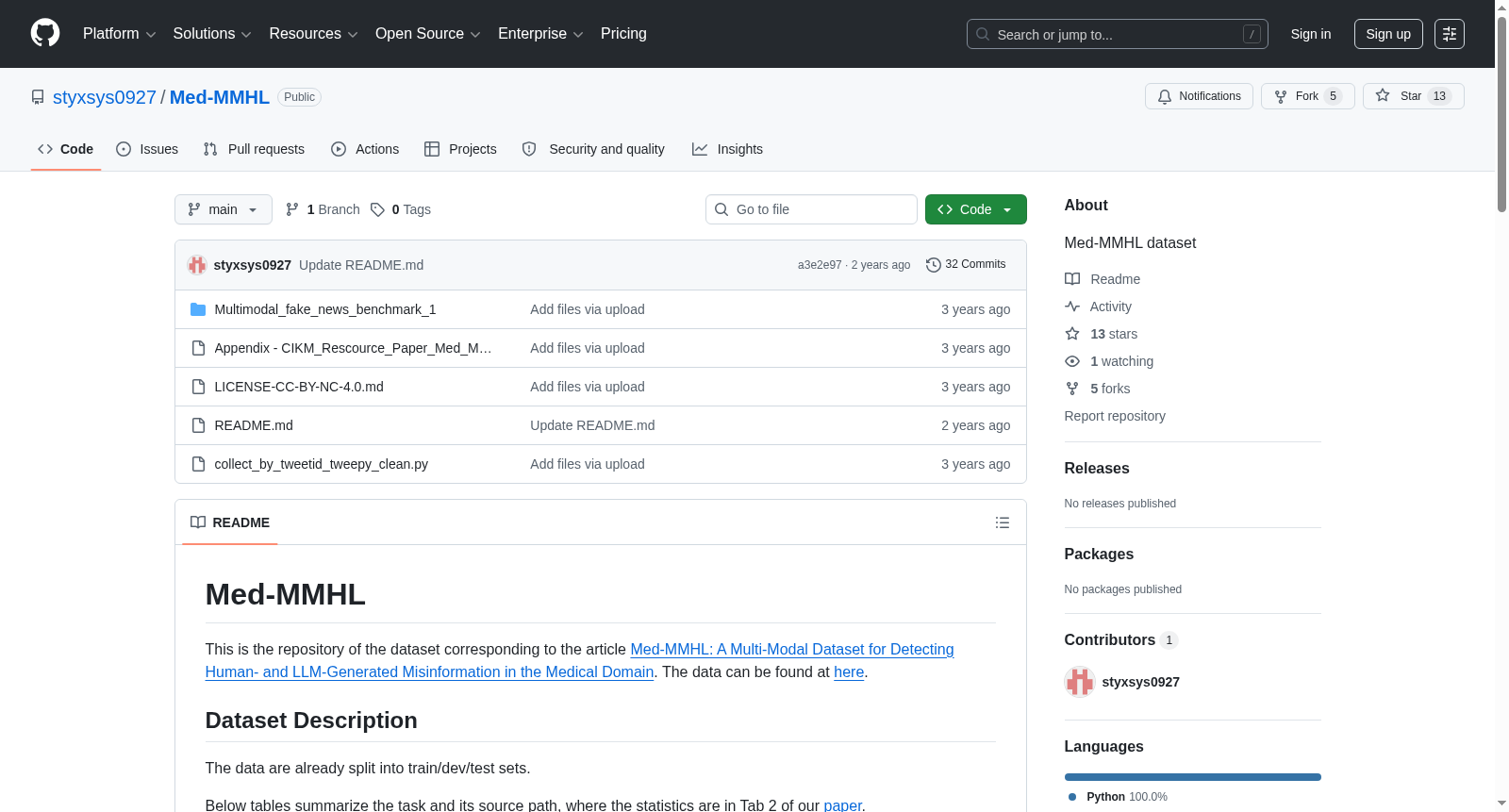This screenshot has height=812, width=1509.
Task: Click the book icon beside Readme in About
Action: point(1072,279)
